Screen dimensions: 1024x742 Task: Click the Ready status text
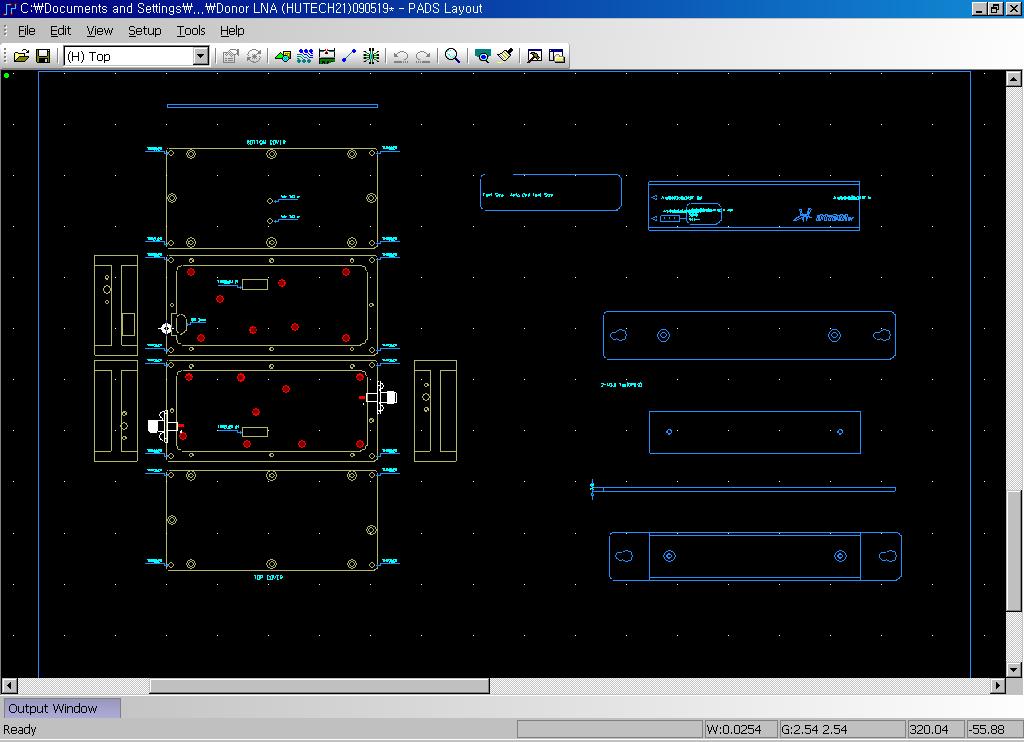[20, 729]
